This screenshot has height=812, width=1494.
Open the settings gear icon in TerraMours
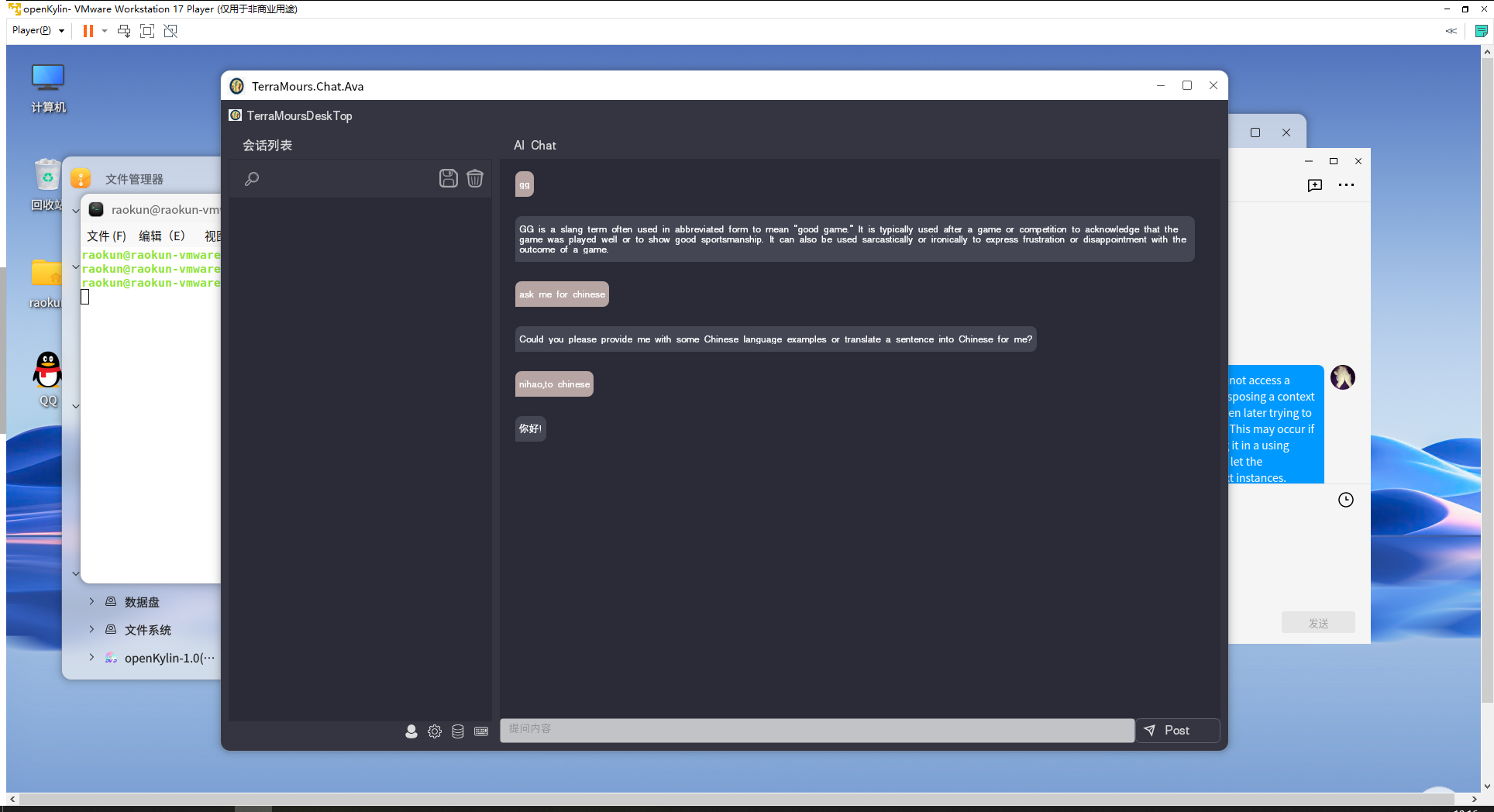(x=435, y=731)
